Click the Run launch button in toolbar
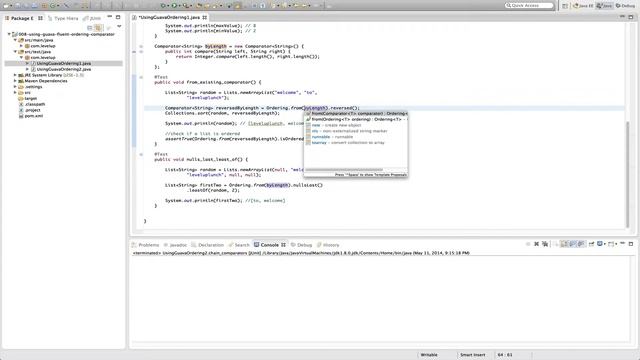640x360 pixels. [x=174, y=6]
